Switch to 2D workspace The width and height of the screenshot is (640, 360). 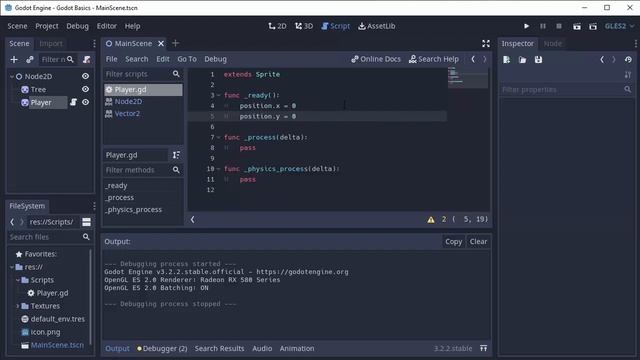coord(277,26)
